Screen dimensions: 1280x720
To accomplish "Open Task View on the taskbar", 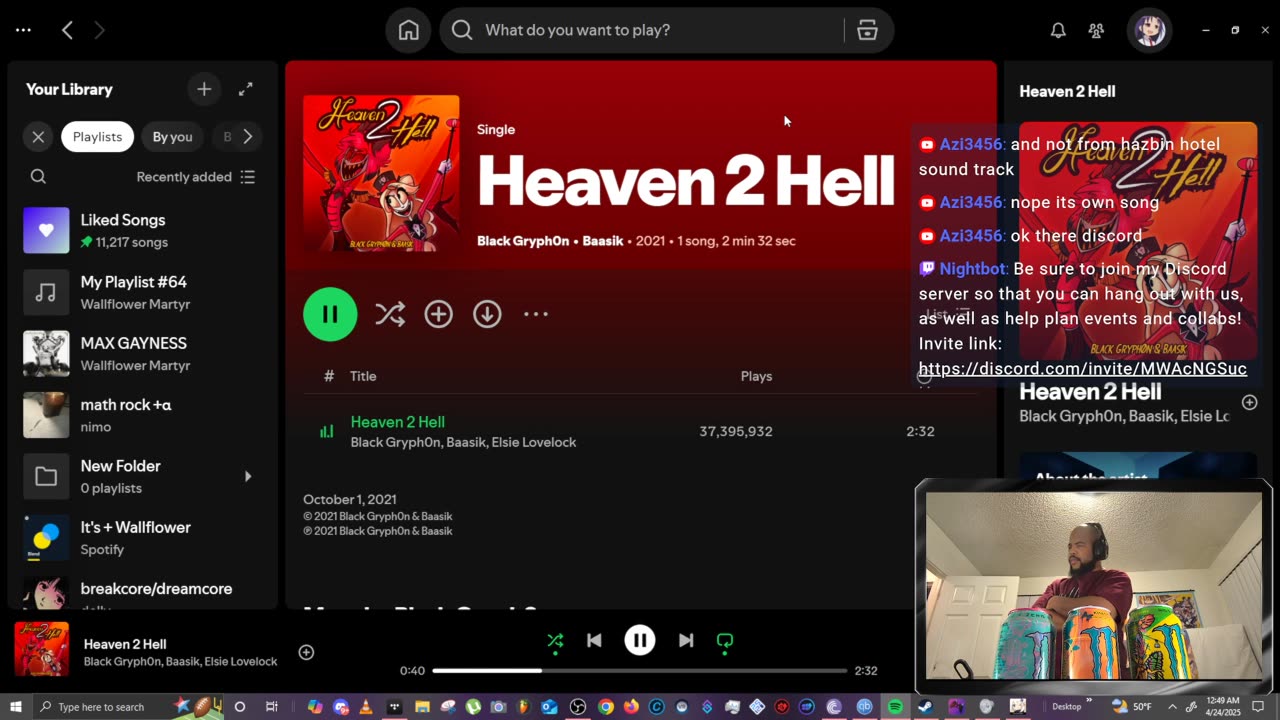I will pyautogui.click(x=271, y=707).
